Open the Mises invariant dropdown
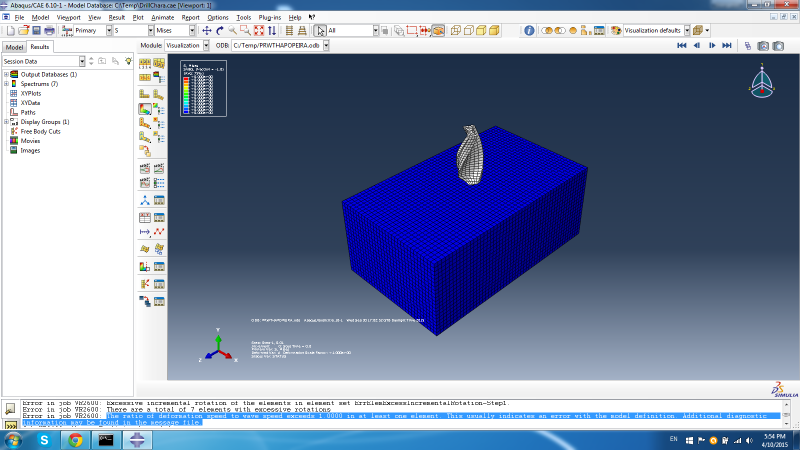The image size is (800, 450). pyautogui.click(x=192, y=31)
